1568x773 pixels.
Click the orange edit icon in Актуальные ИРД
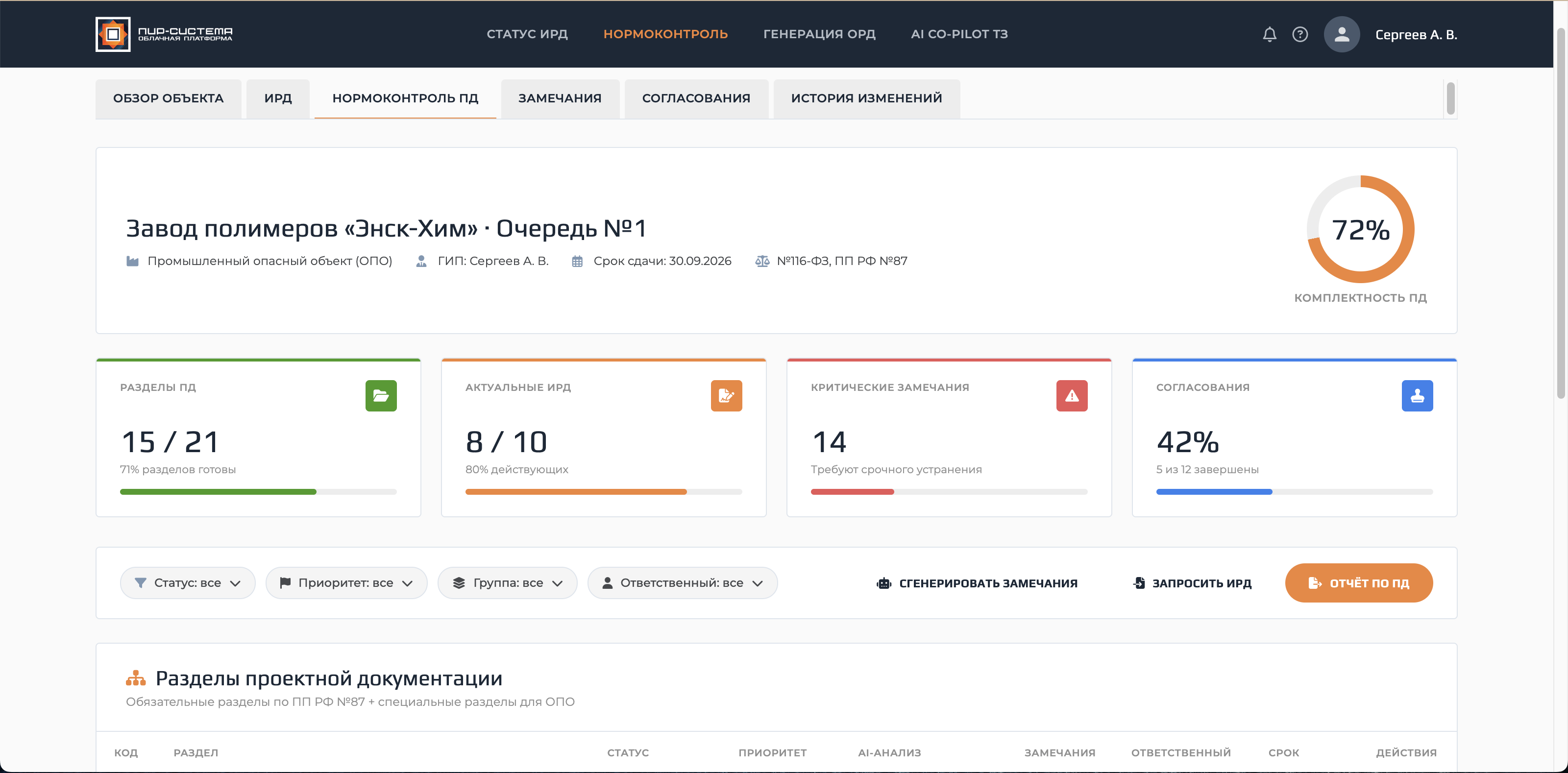coord(726,396)
